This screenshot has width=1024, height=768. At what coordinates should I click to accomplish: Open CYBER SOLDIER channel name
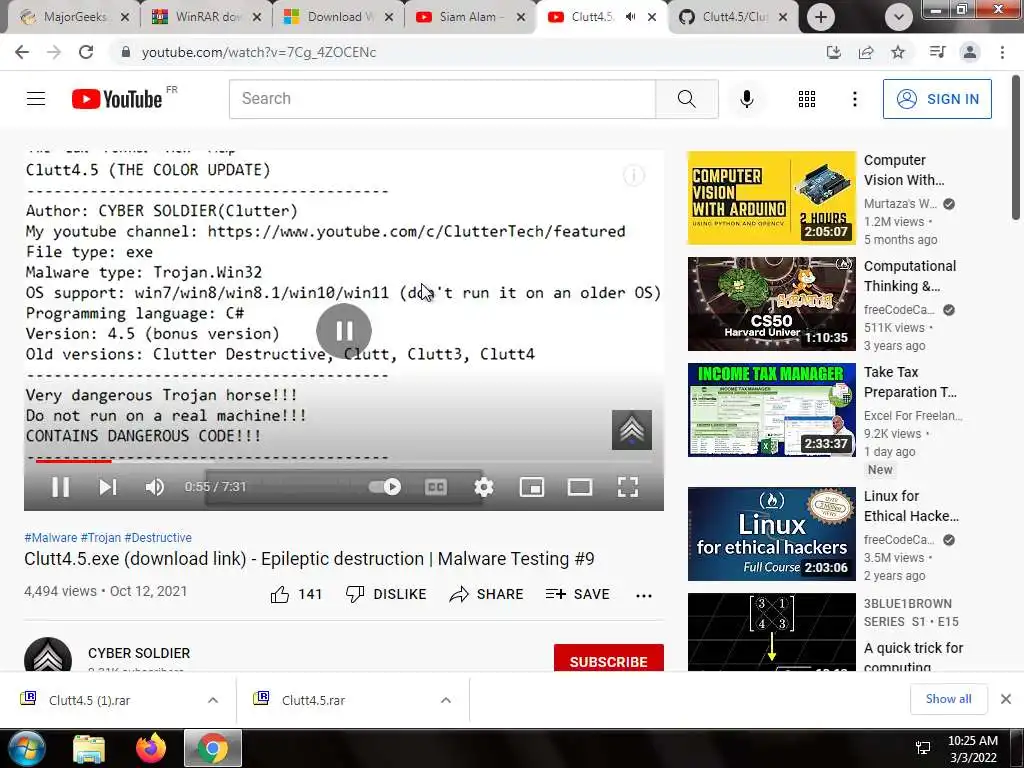tap(139, 653)
